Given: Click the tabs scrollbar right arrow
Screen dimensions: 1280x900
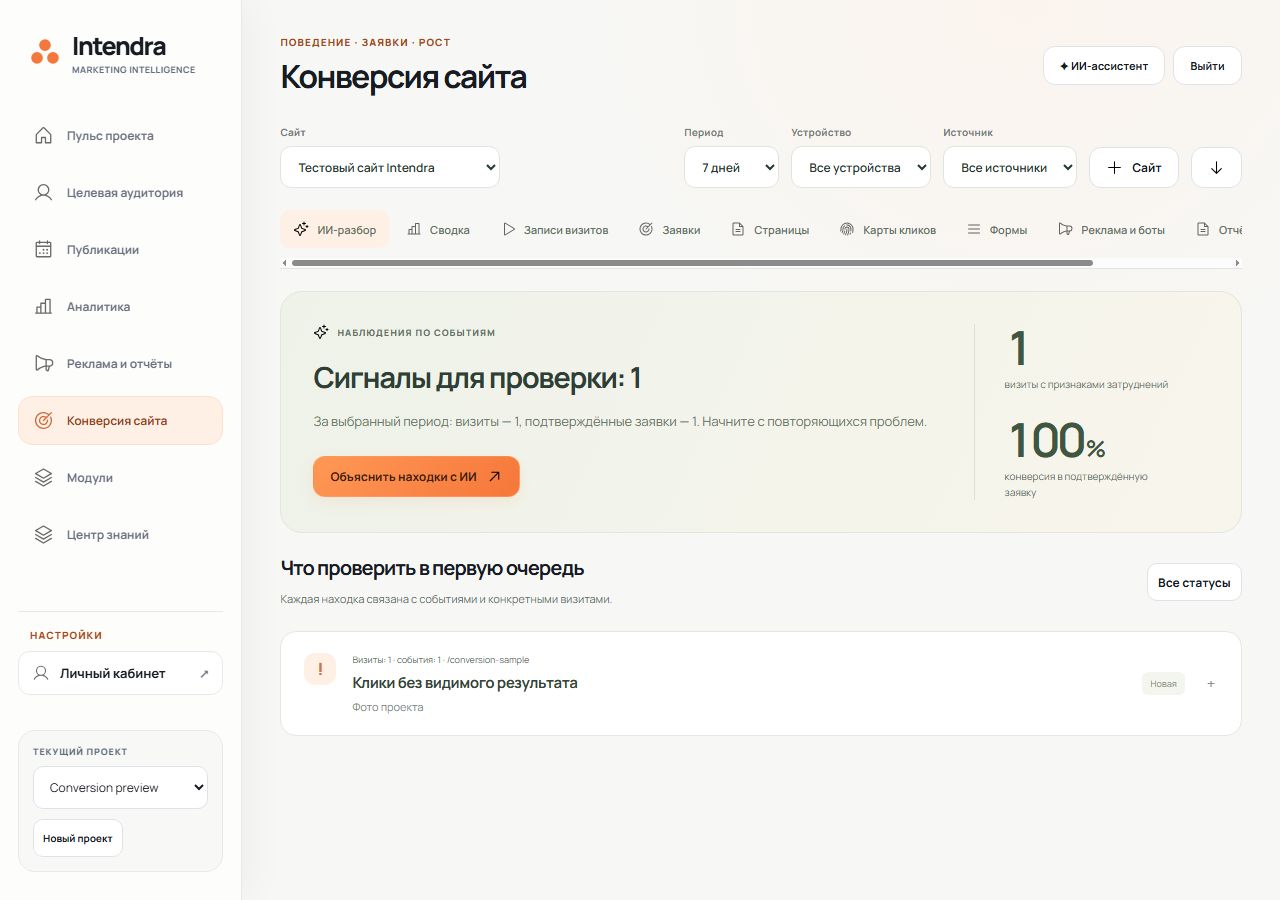Looking at the screenshot, I should [x=1237, y=263].
